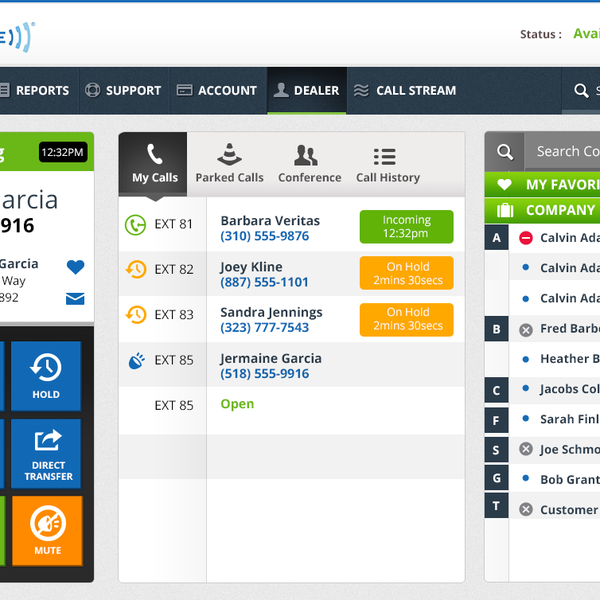The image size is (600, 600).
Task: Click the incoming call icon for EXT 81
Action: click(x=135, y=225)
